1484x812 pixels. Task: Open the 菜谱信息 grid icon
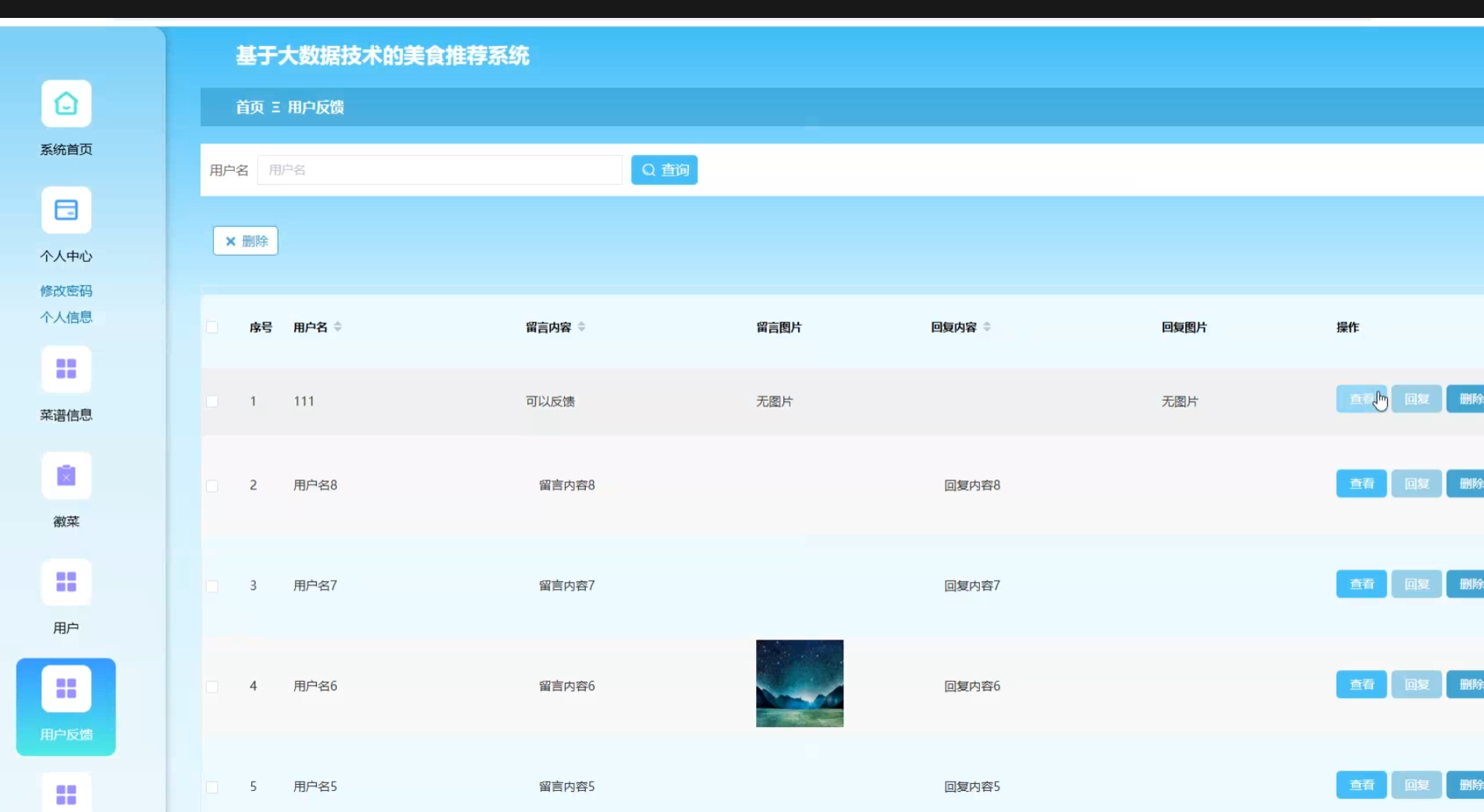66,369
